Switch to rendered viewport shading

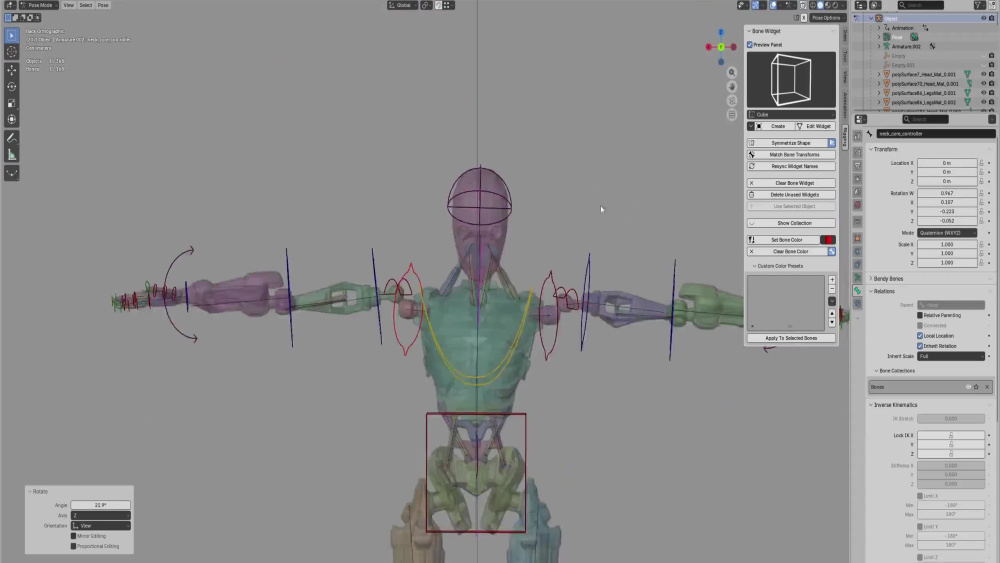[x=835, y=5]
